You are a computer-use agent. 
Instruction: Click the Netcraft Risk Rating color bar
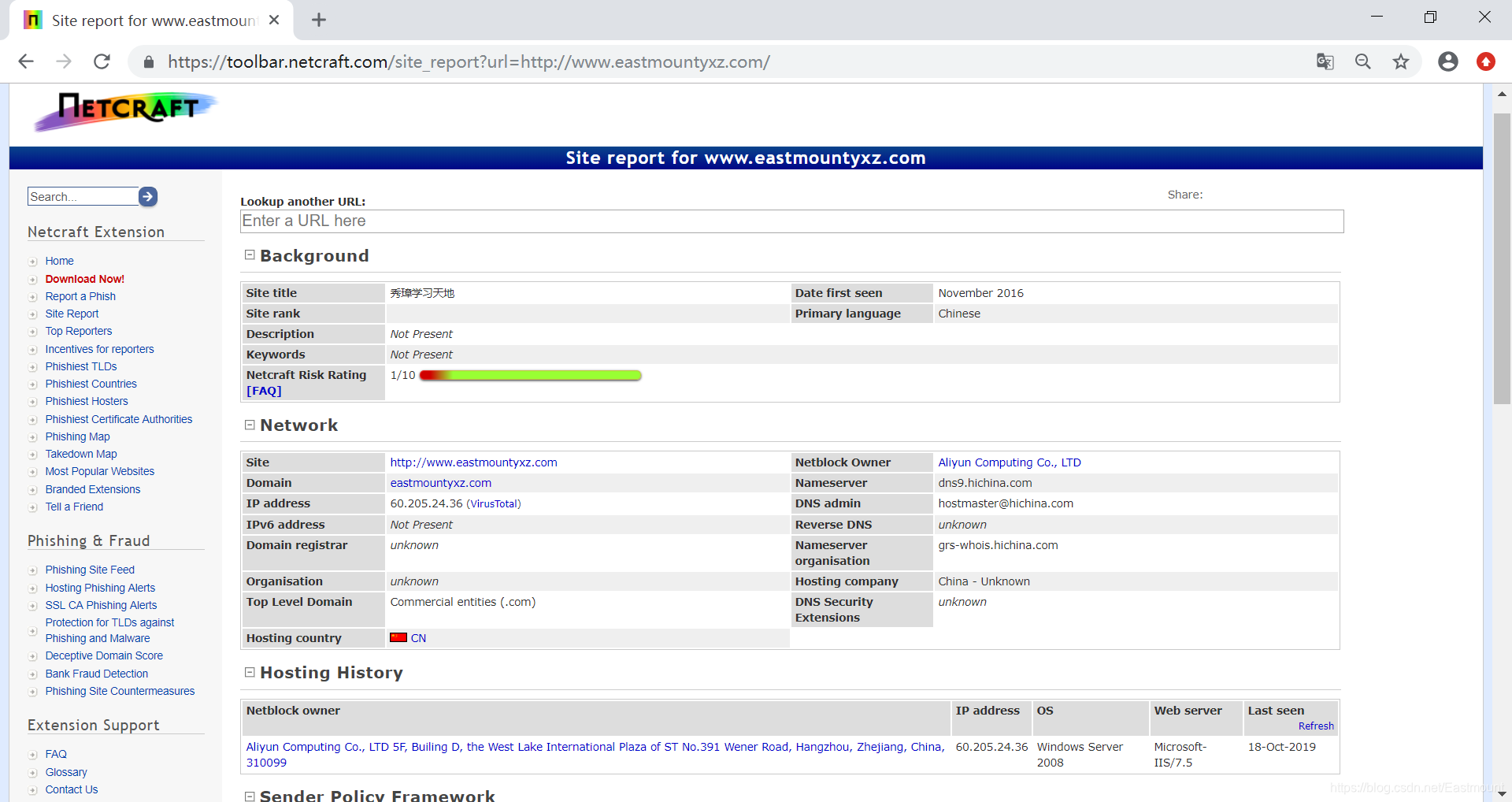531,376
